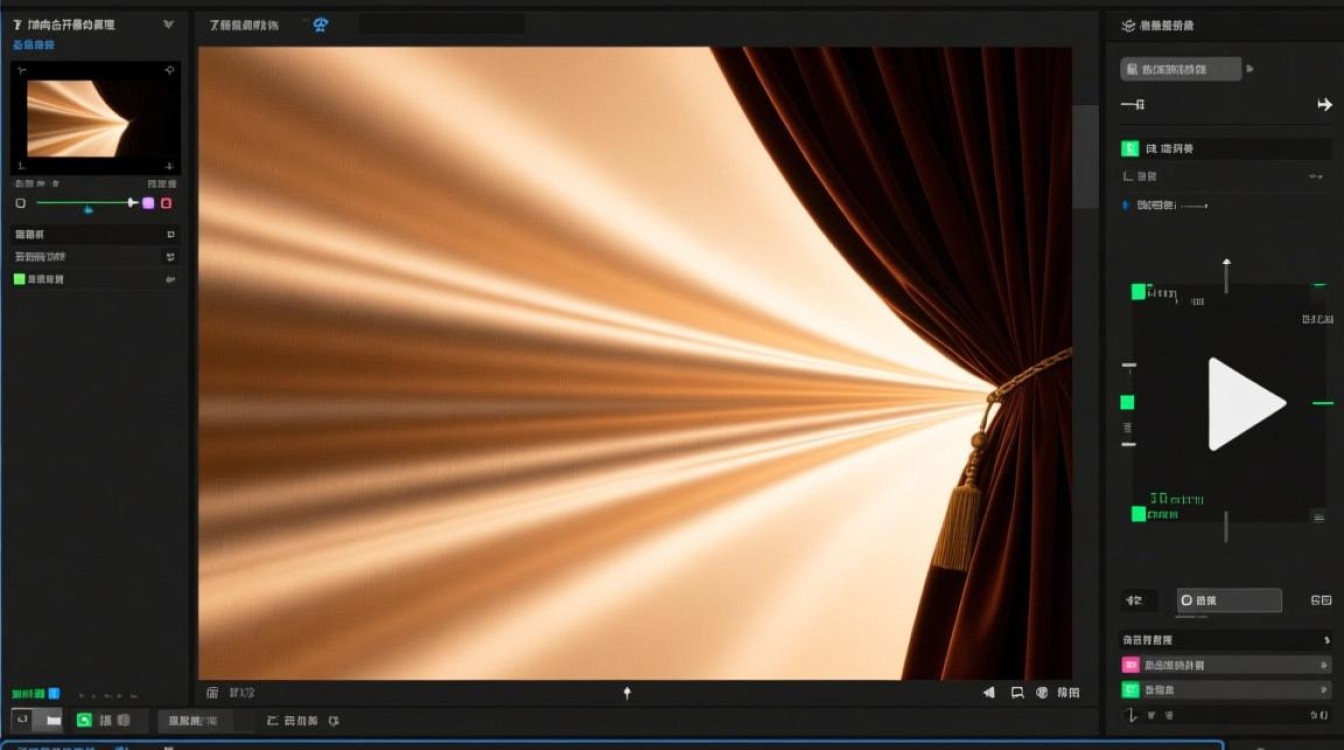This screenshot has width=1344, height=750.
Task: Select the right half of the bottom-left view toggle
Action: click(x=51, y=719)
